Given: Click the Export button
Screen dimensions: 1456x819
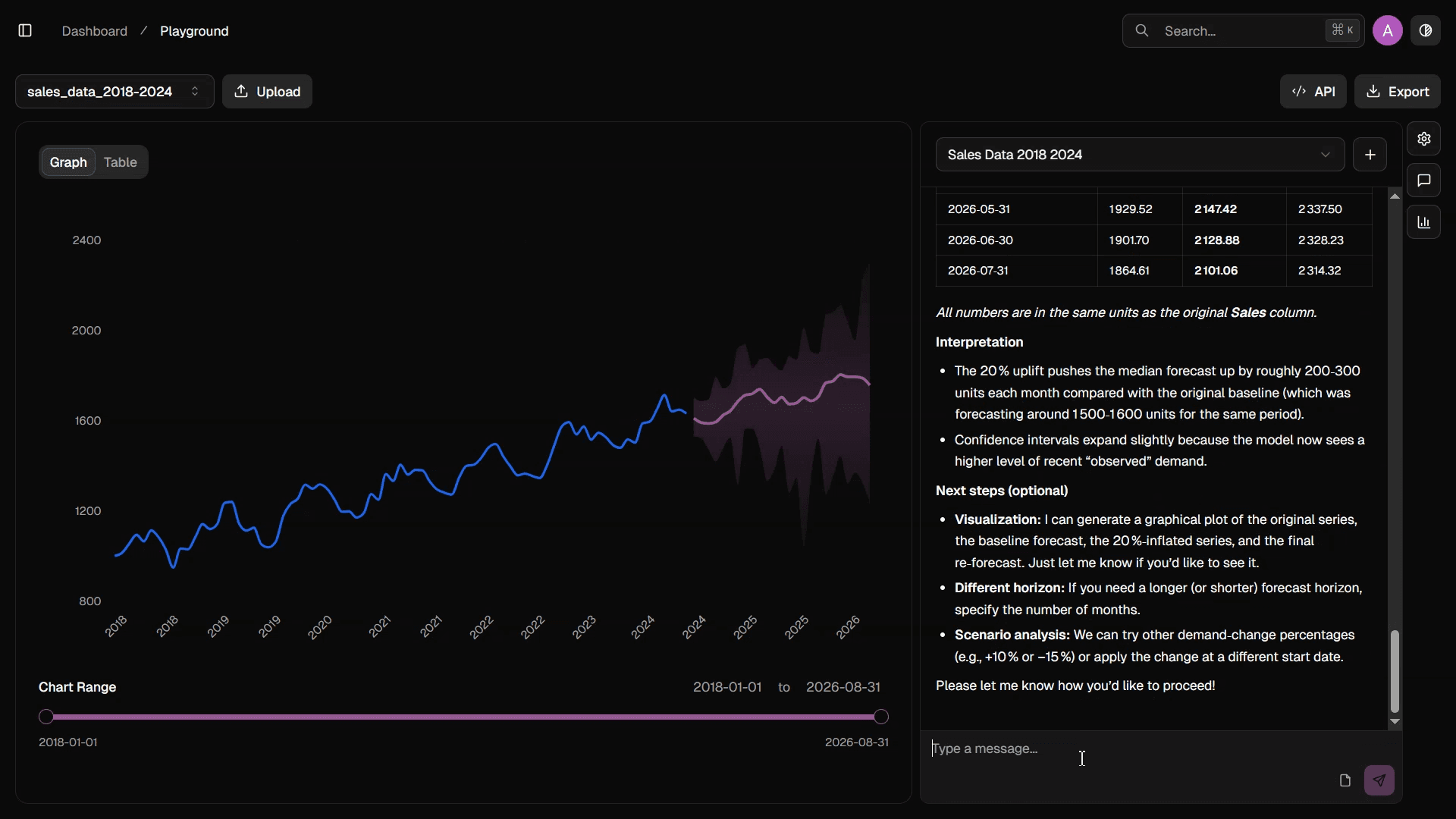Looking at the screenshot, I should pos(1398,92).
